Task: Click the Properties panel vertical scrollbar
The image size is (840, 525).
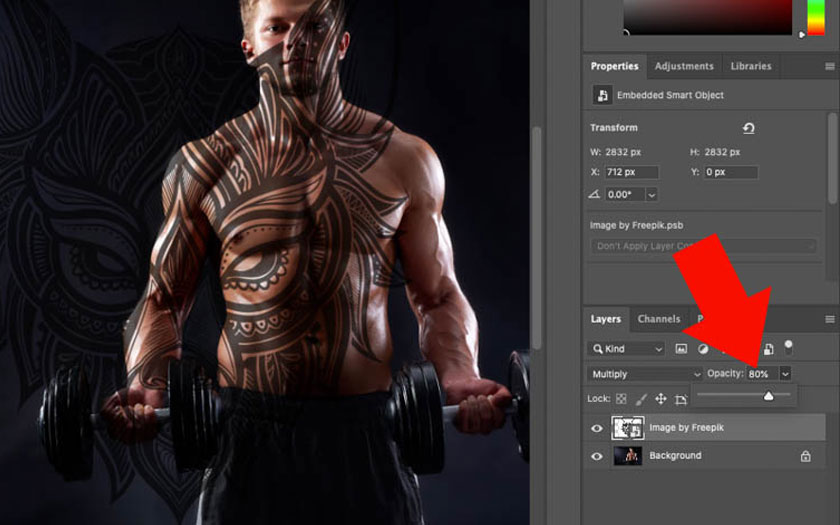Action: pos(832,158)
